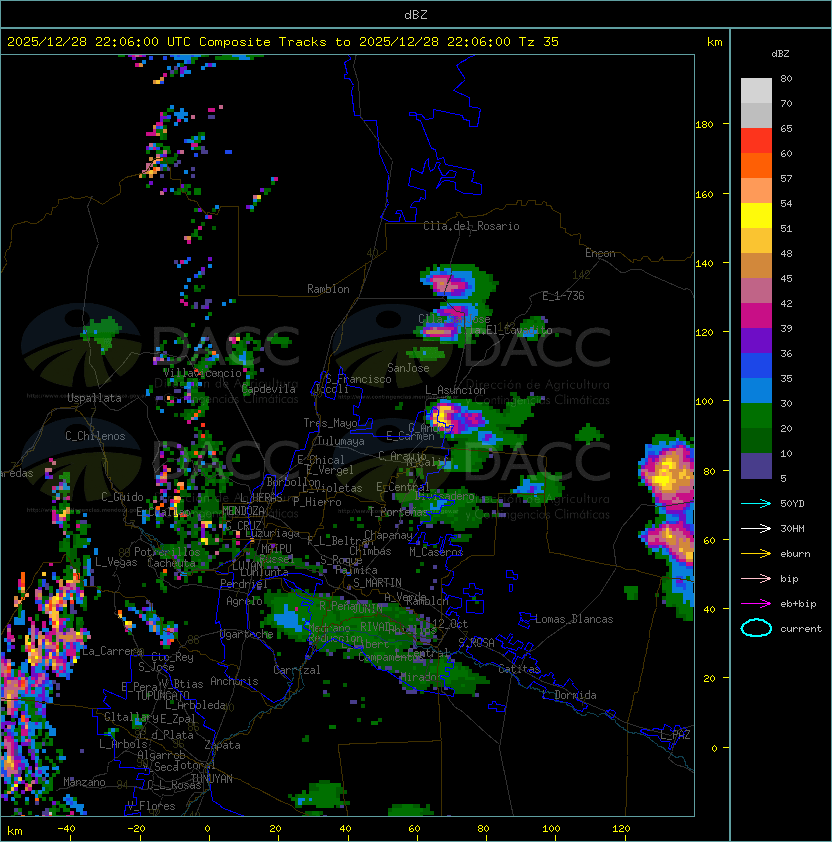Click the 'dBZ' heading above the legend
Screen dimensions: 832x842
point(780,54)
